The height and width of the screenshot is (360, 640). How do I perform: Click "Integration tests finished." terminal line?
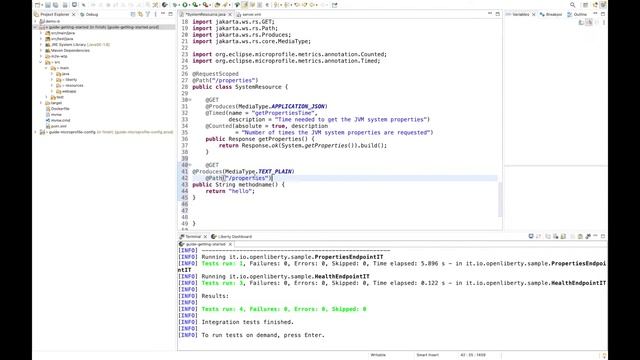point(248,322)
